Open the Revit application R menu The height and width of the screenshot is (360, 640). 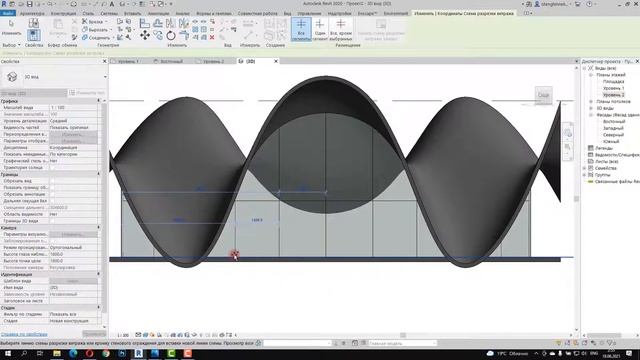(x=4, y=4)
